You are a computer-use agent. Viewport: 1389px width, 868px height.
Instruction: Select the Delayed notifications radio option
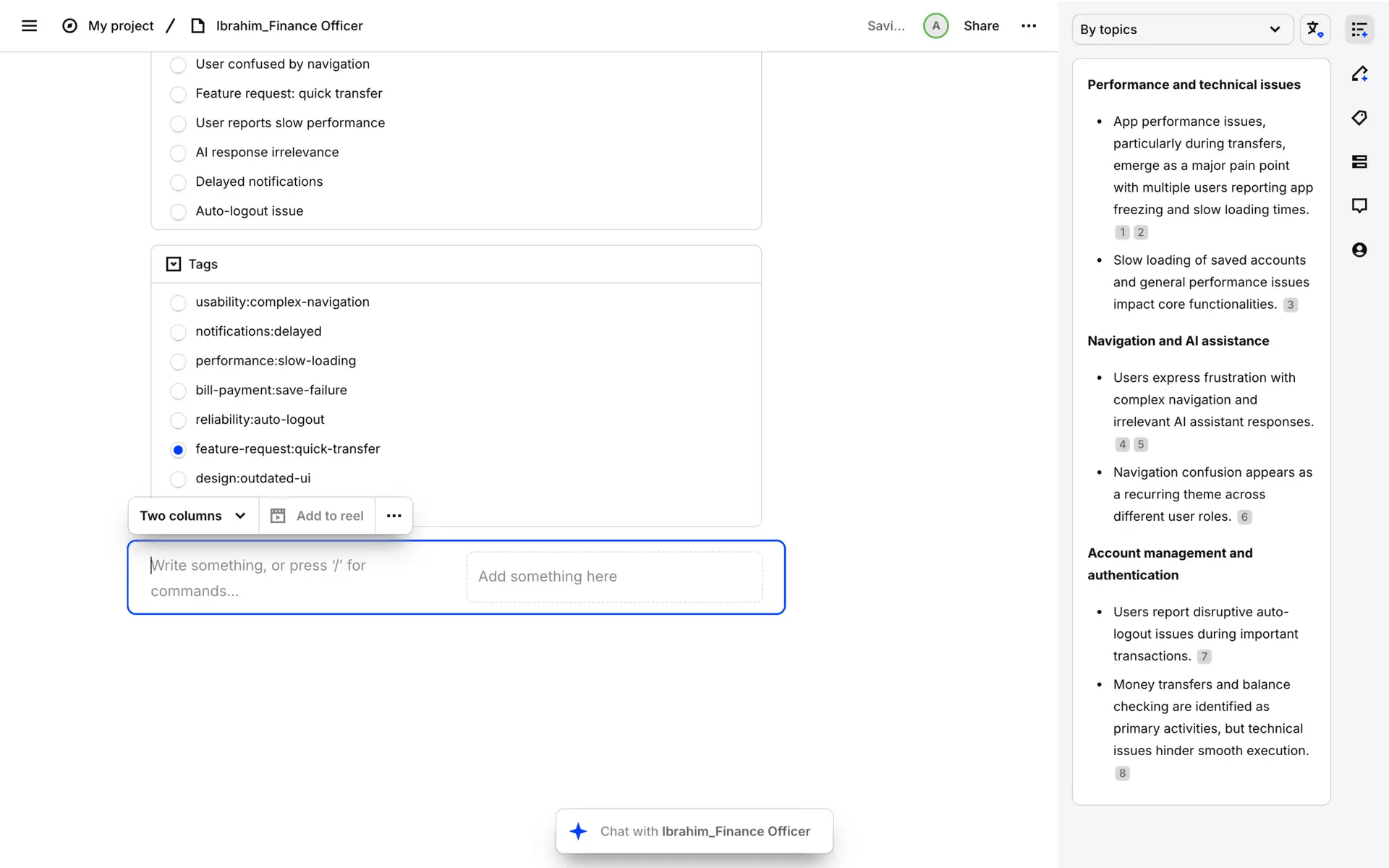[178, 182]
